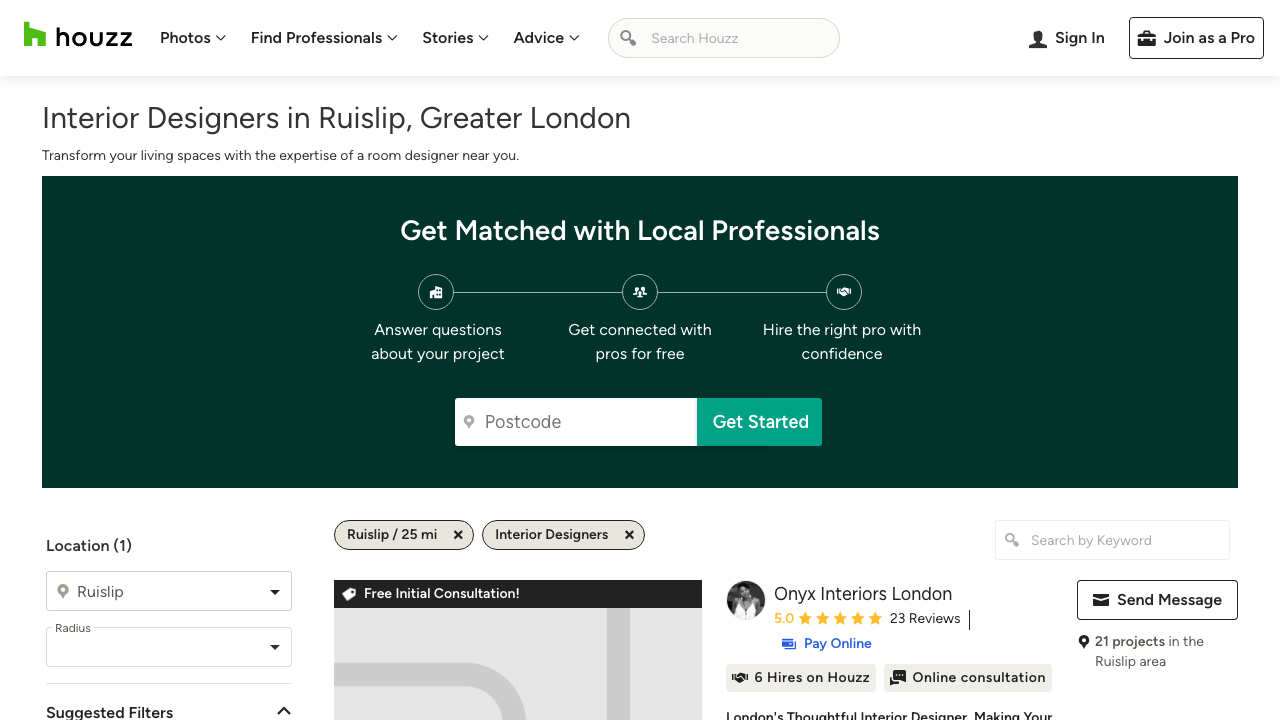Click the five-star rating for Onyx Interiors

(840, 619)
